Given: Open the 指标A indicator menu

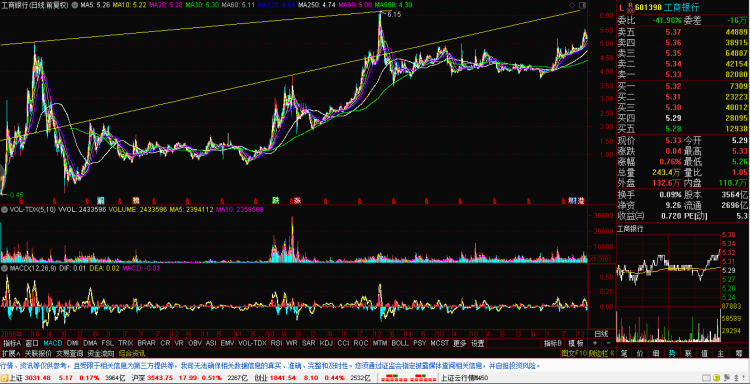Looking at the screenshot, I should 12,343.
